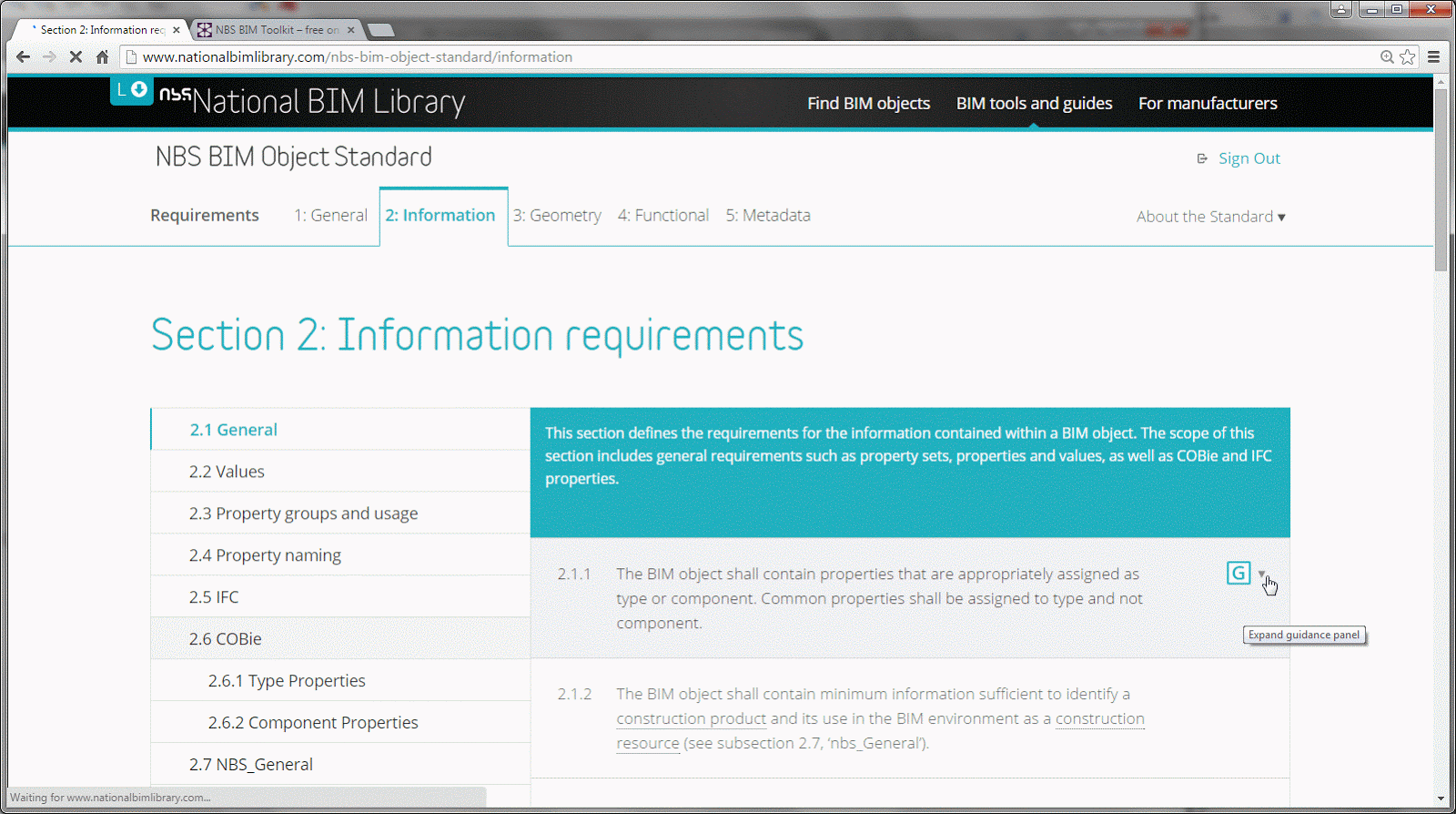Select 2.2 Values in sidebar
Screen dimensions: 1456x814
(x=340, y=472)
